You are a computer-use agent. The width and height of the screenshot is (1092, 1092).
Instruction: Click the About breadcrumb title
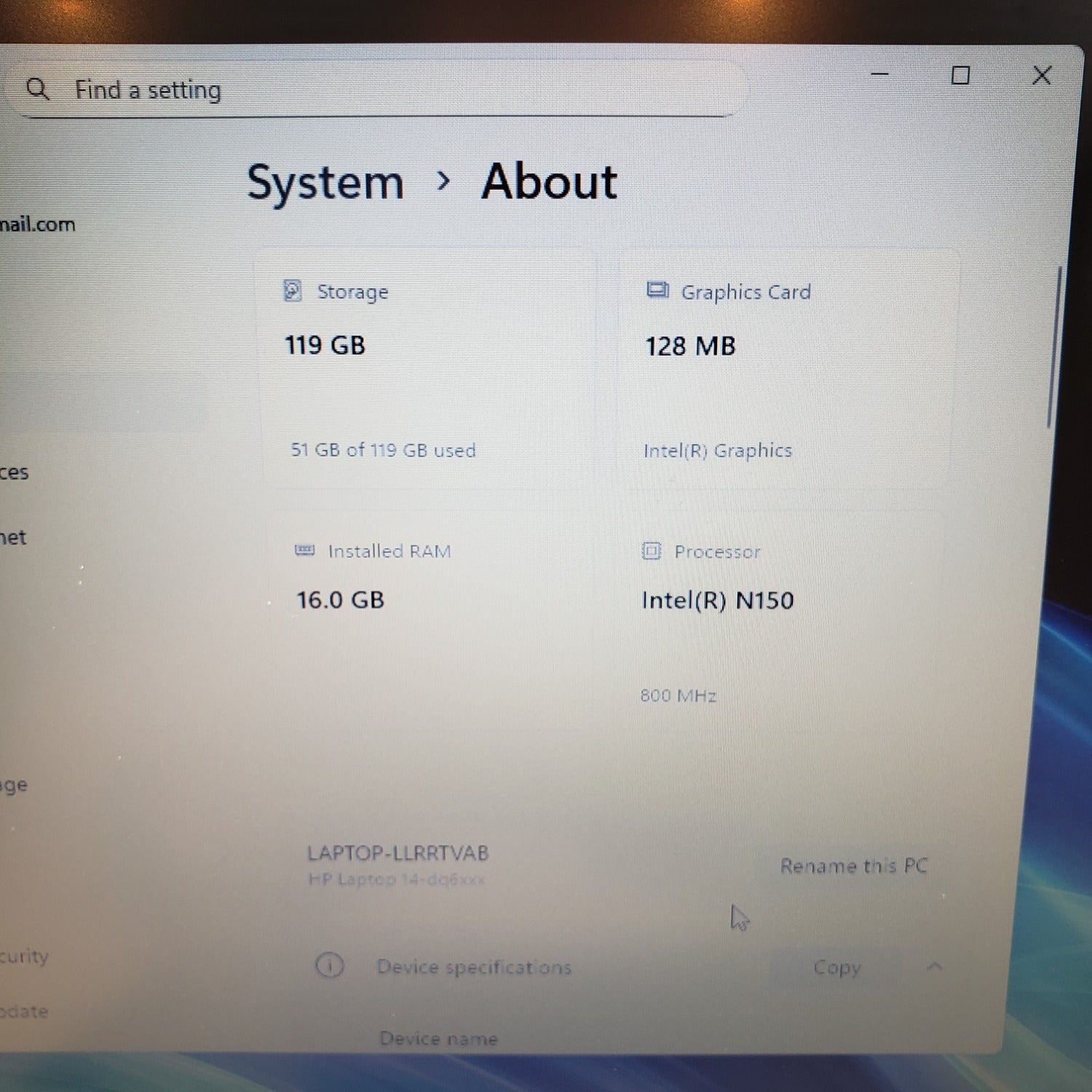coord(549,181)
